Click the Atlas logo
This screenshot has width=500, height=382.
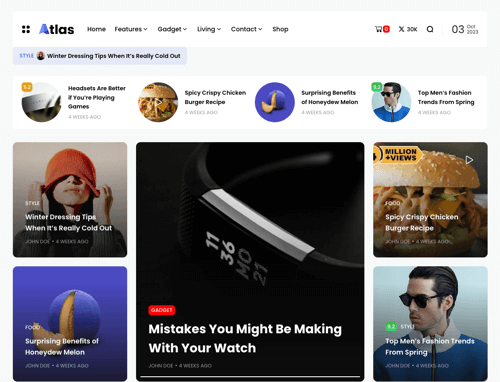pos(56,29)
